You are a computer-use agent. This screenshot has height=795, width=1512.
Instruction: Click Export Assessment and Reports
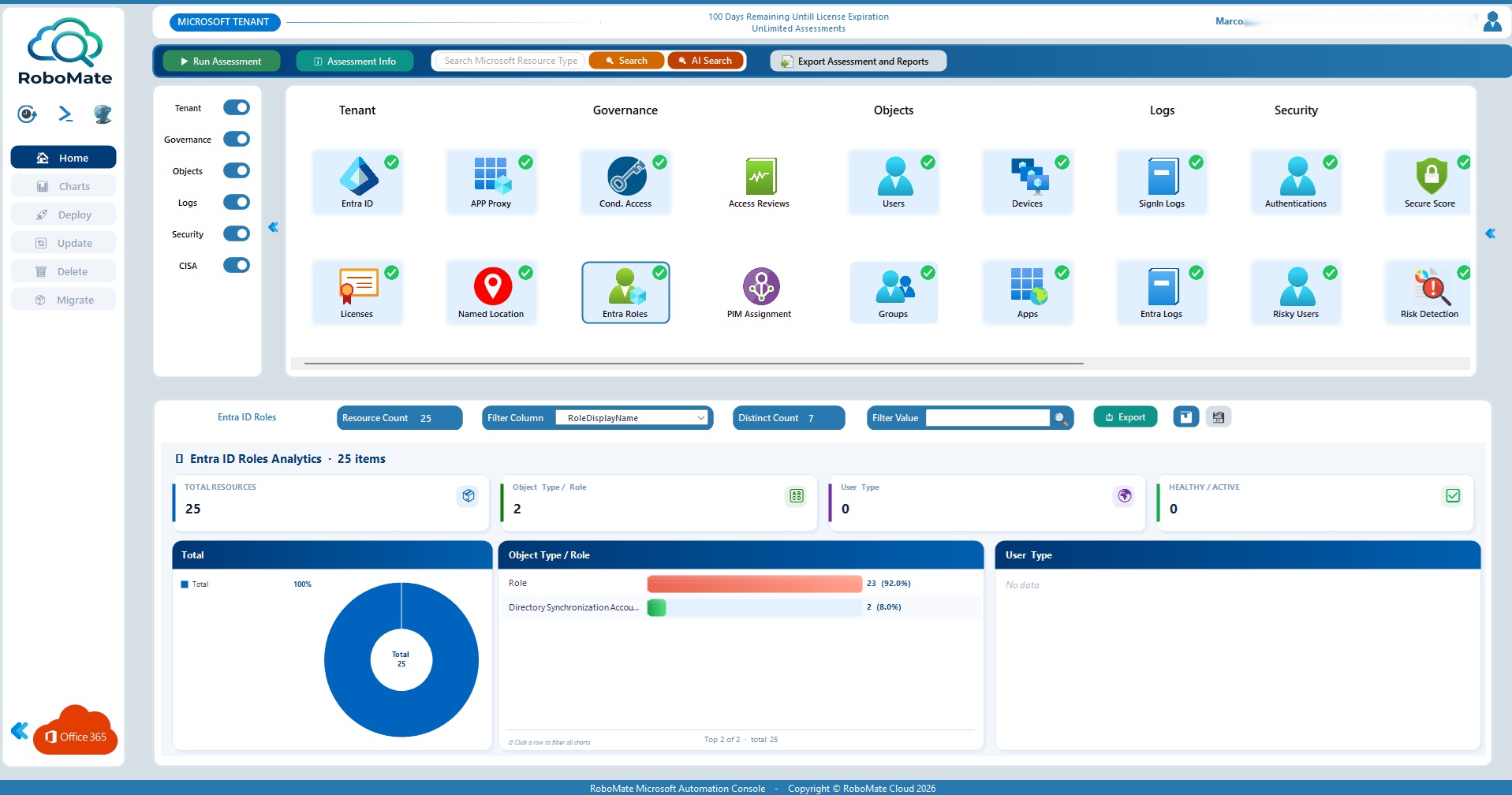[858, 61]
